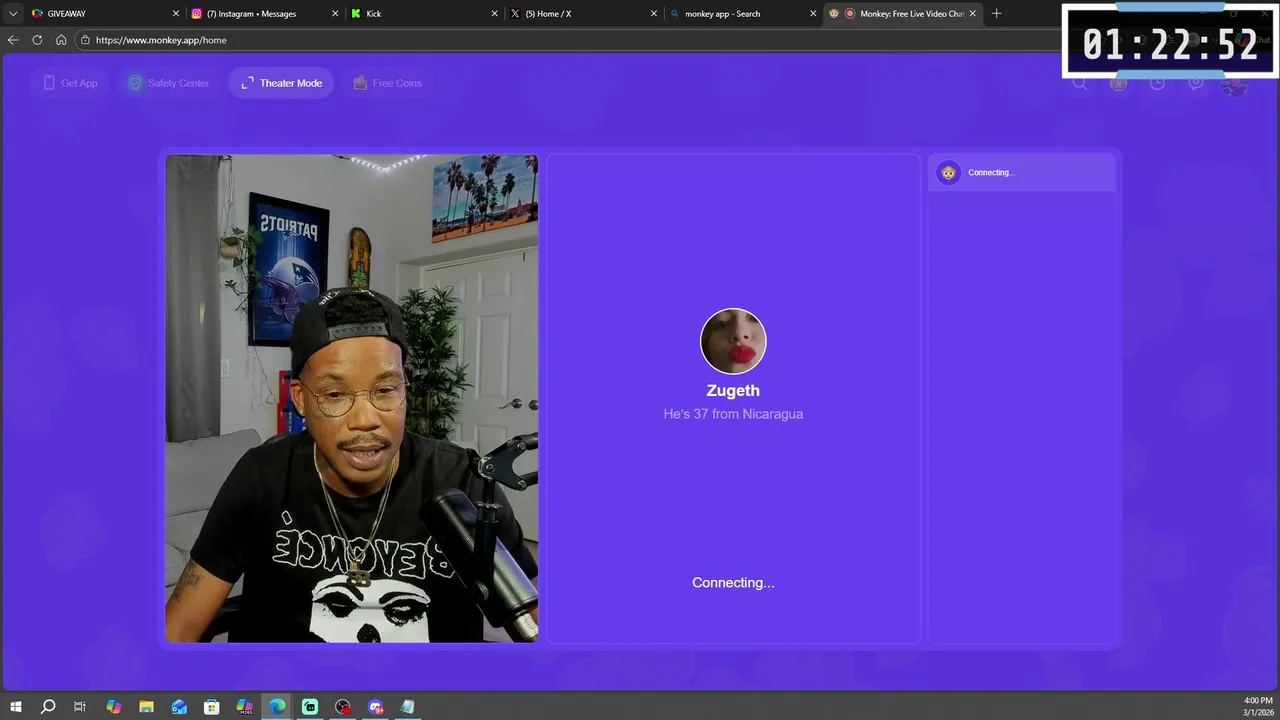1280x720 pixels.
Task: Open Task View on the taskbar
Action: click(80, 707)
